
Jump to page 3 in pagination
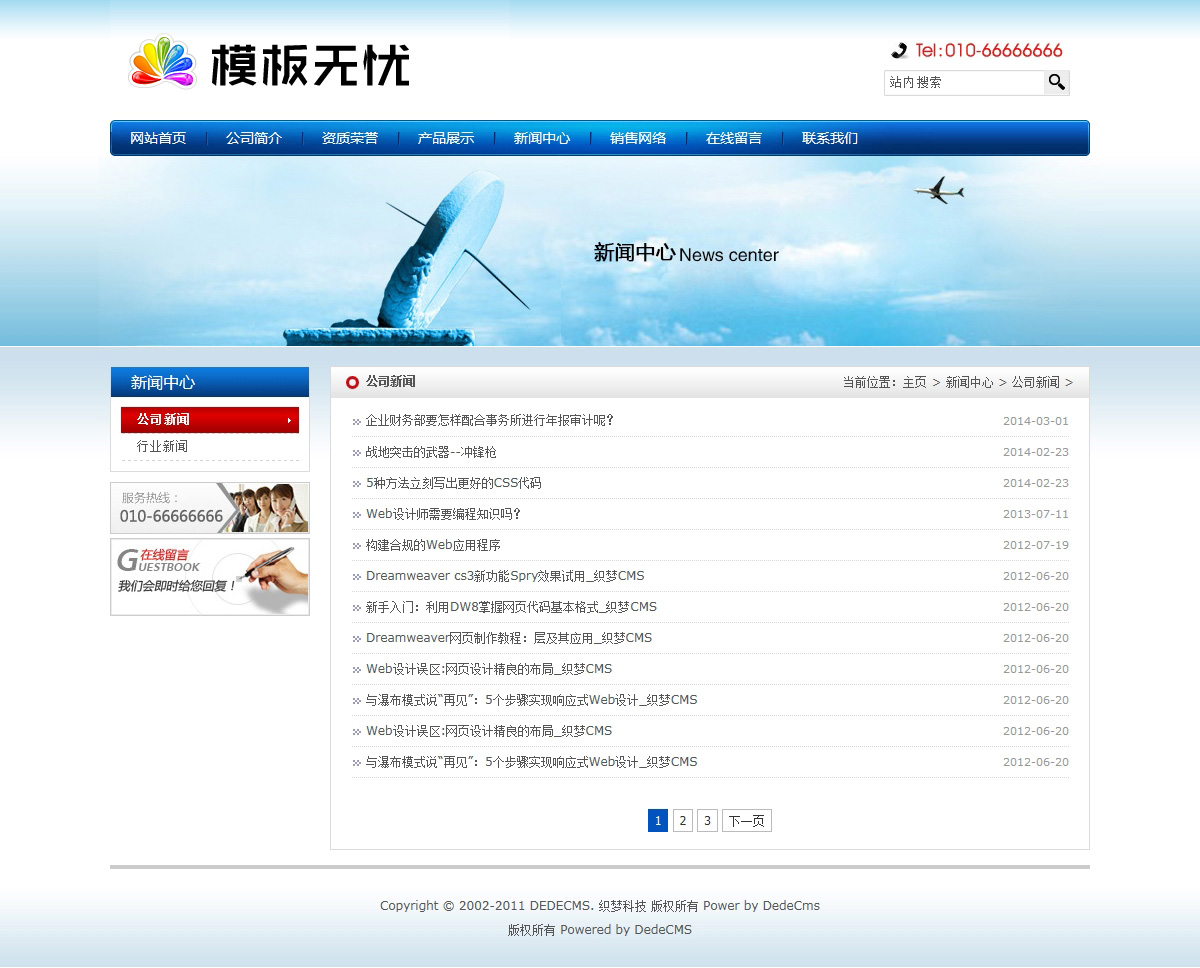click(x=707, y=821)
